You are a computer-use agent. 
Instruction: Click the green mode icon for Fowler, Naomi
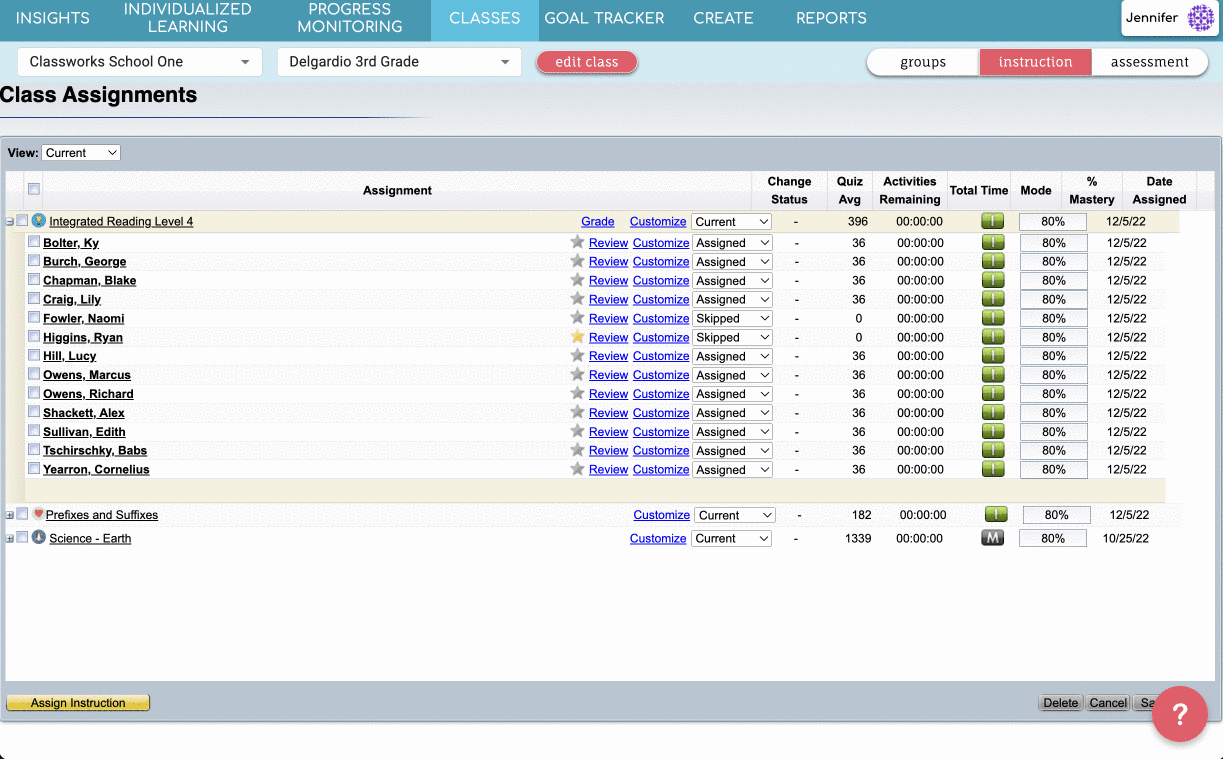[x=993, y=318]
